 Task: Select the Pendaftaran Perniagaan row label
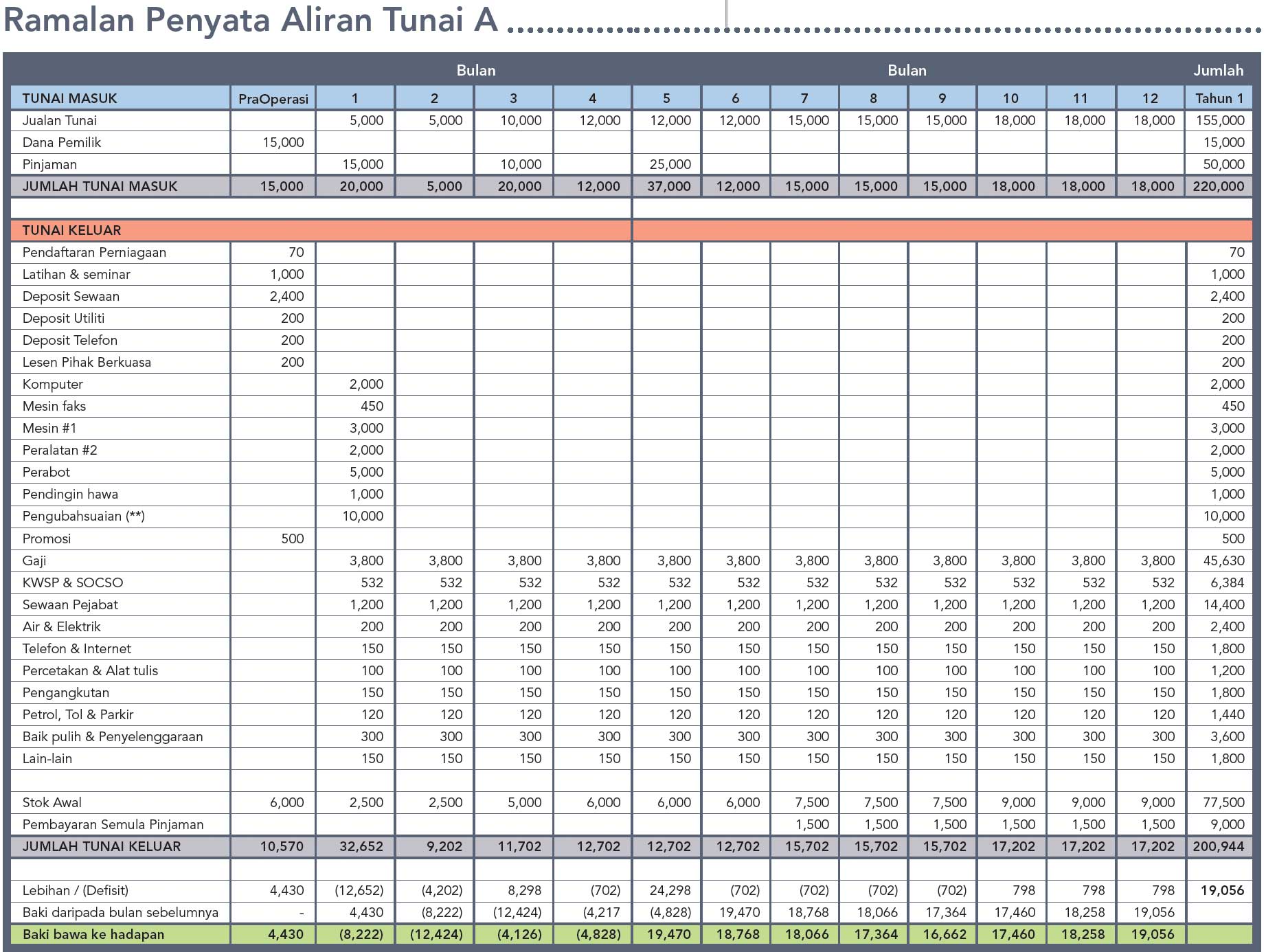tap(94, 252)
